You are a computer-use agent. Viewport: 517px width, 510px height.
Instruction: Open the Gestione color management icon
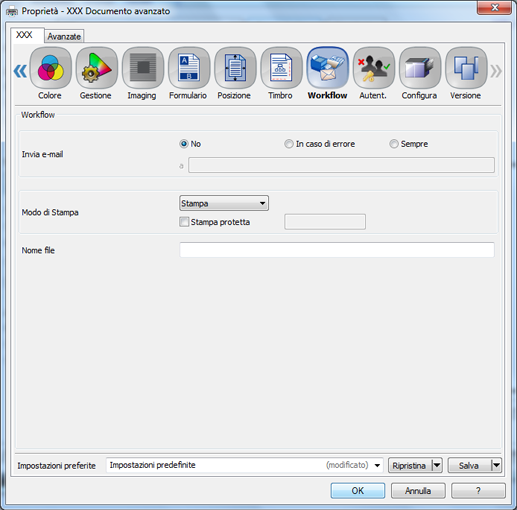coord(97,68)
